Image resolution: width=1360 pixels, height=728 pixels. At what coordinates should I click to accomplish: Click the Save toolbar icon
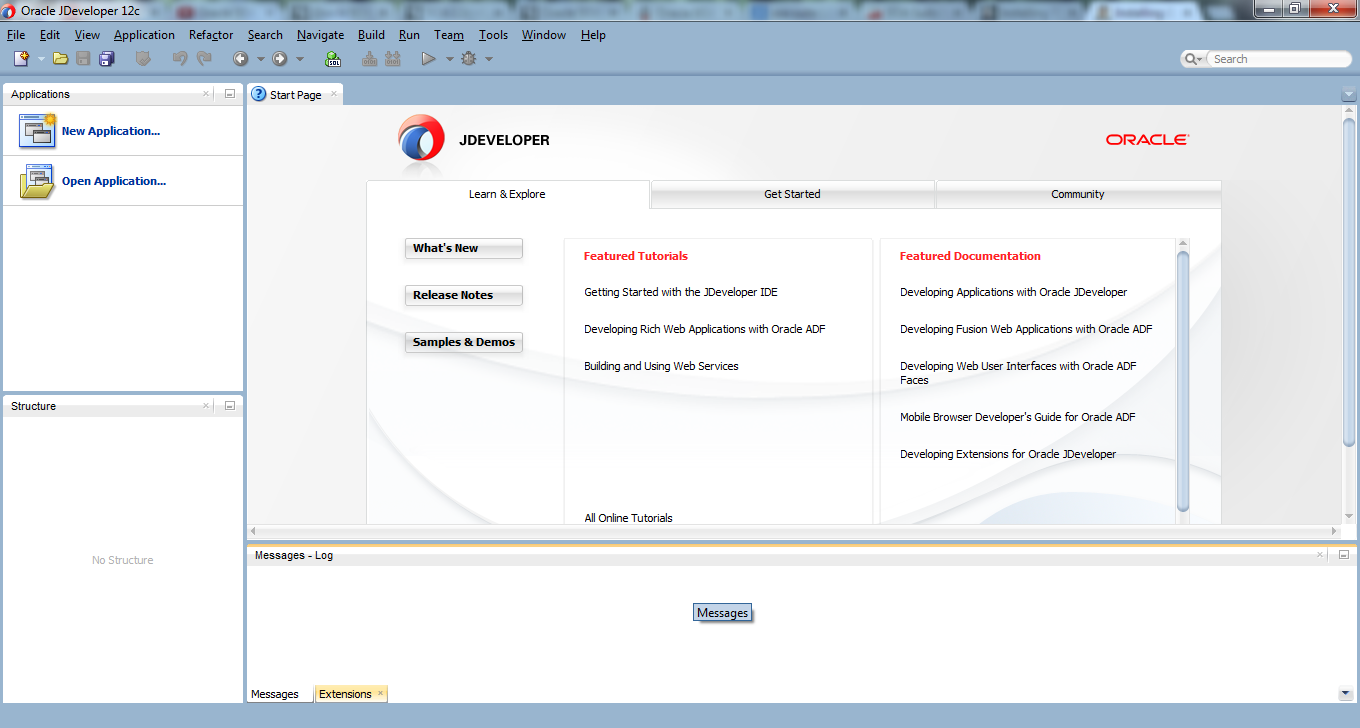(83, 59)
